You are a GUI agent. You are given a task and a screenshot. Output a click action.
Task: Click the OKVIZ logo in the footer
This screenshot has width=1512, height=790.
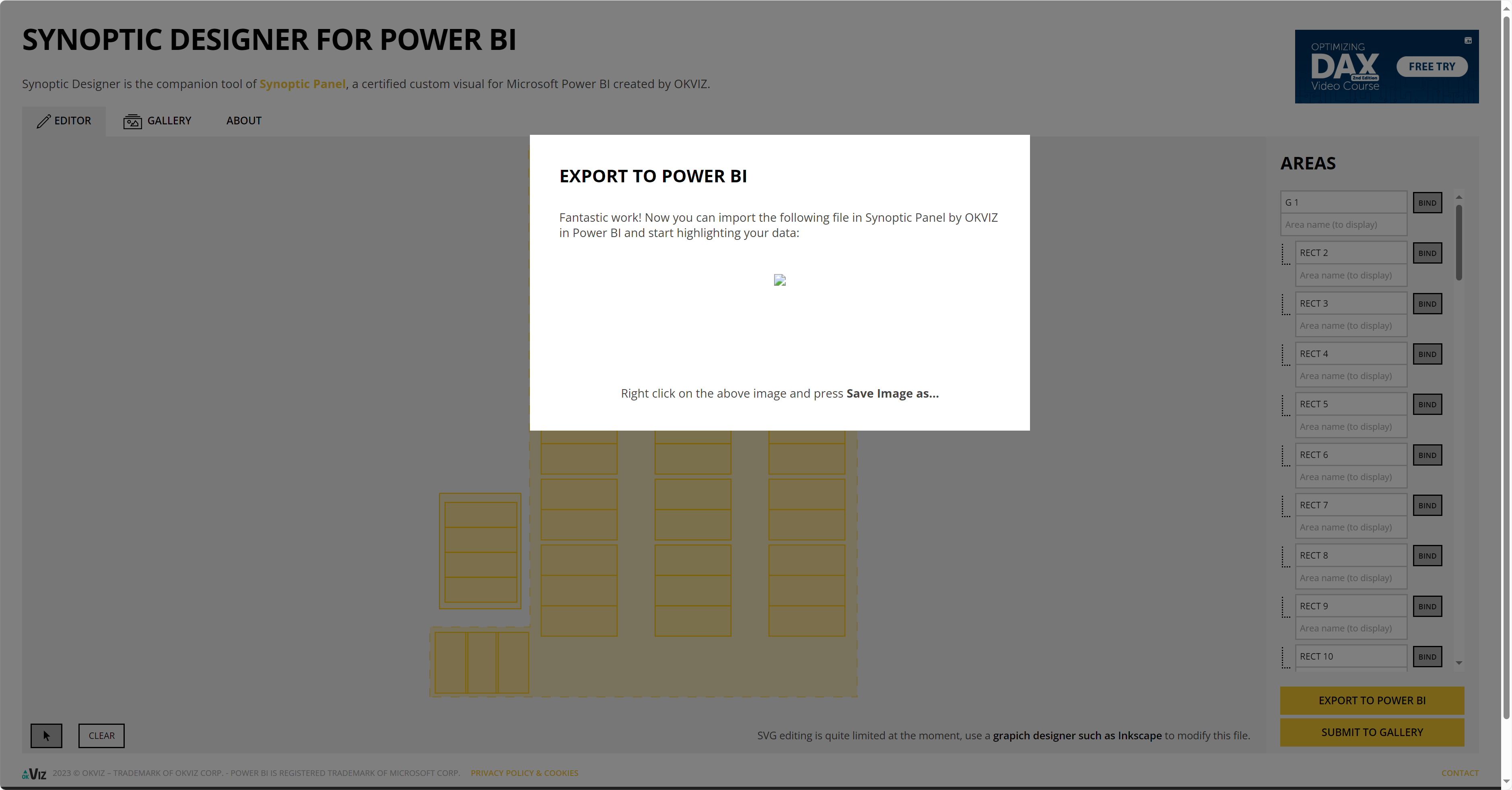pos(35,773)
